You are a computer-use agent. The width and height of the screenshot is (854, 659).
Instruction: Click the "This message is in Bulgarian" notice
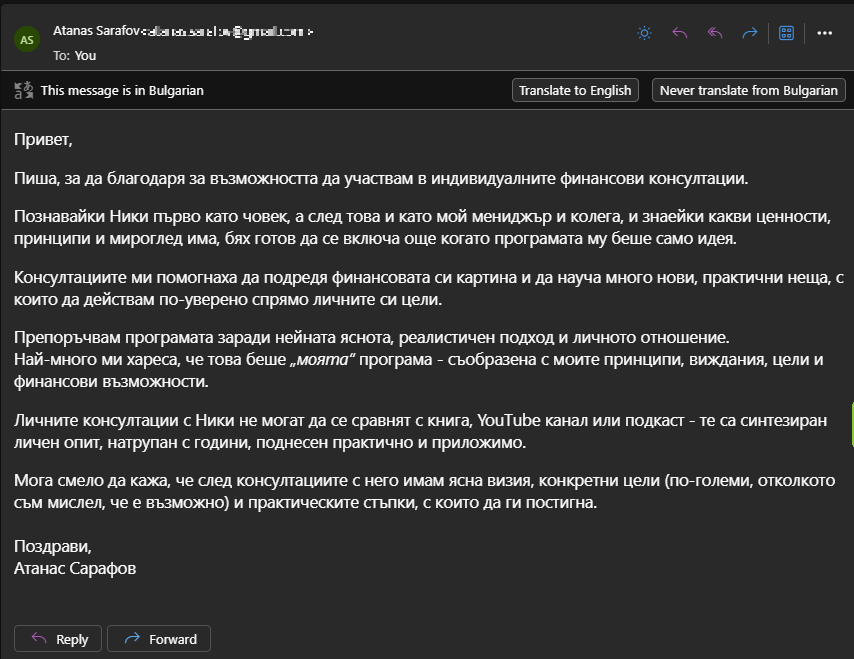pyautogui.click(x=122, y=90)
